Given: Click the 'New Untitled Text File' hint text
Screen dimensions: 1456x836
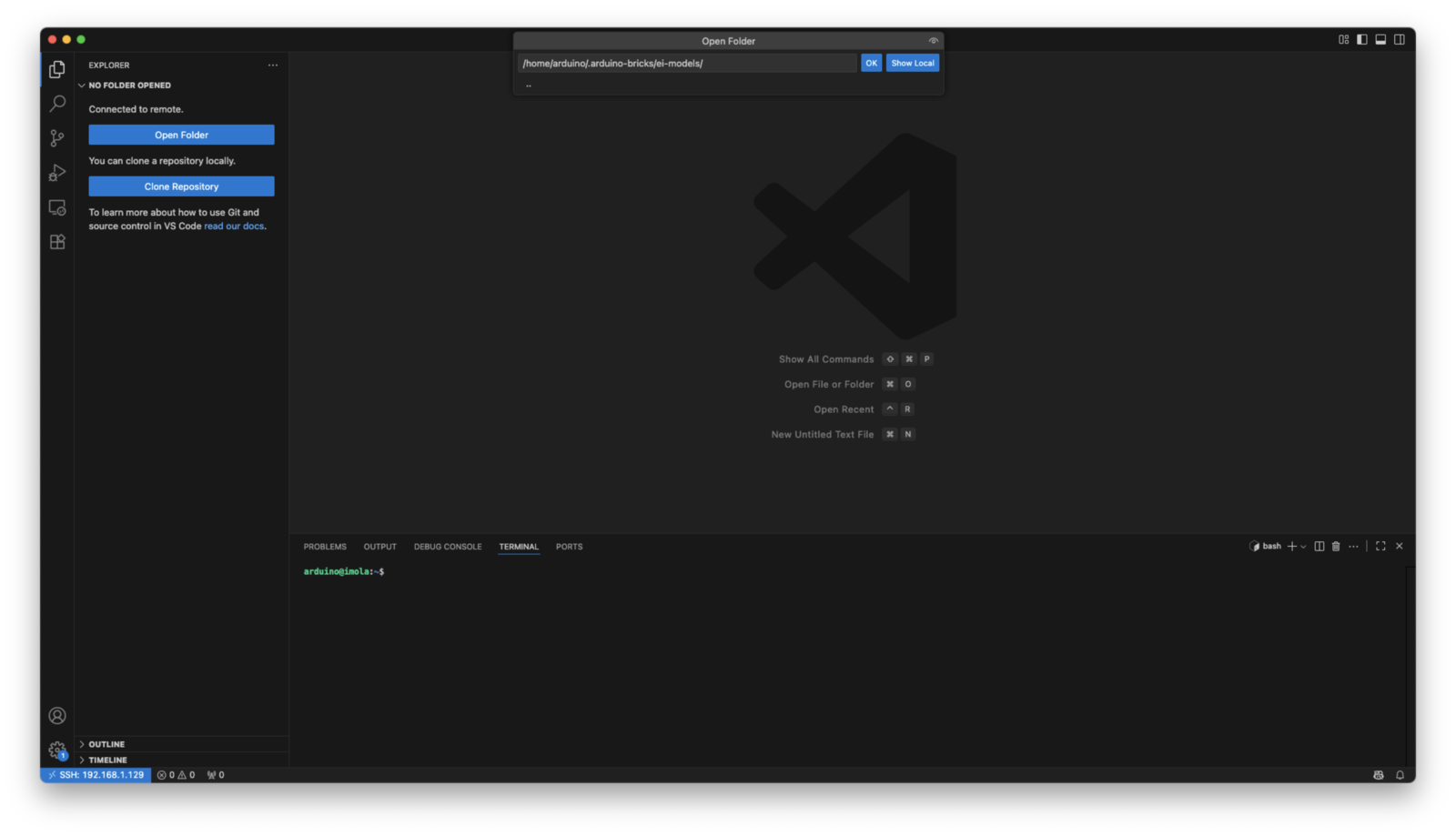Looking at the screenshot, I should pyautogui.click(x=823, y=434).
